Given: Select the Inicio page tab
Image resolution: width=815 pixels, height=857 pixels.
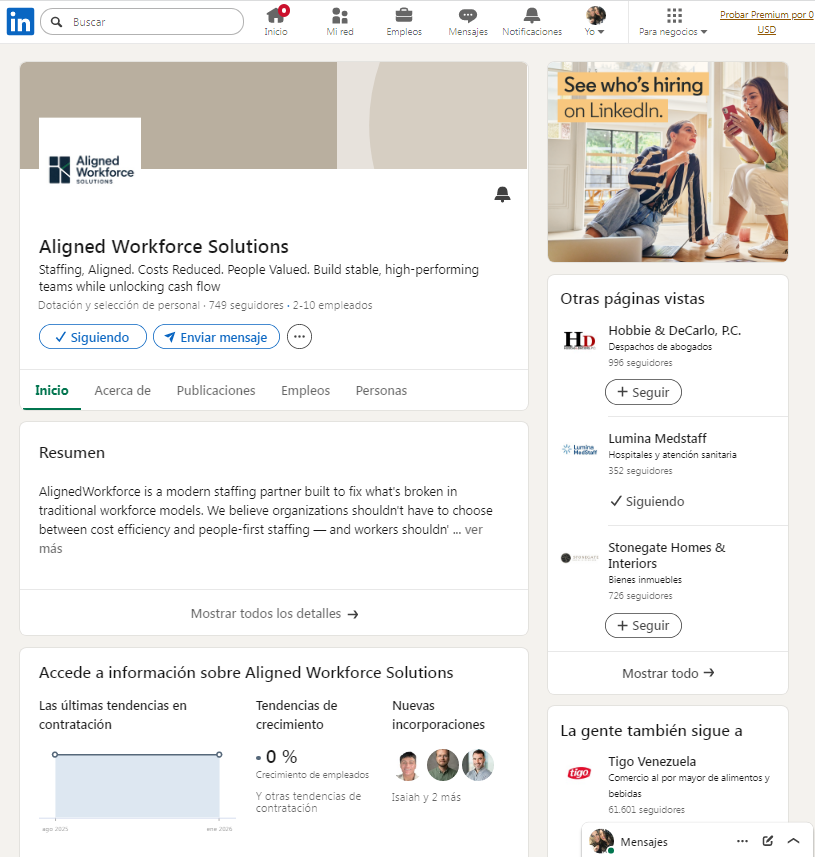Looking at the screenshot, I should (52, 390).
